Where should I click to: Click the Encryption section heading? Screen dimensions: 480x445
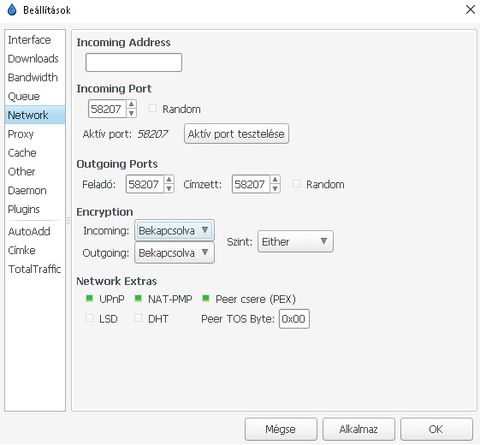coord(105,212)
